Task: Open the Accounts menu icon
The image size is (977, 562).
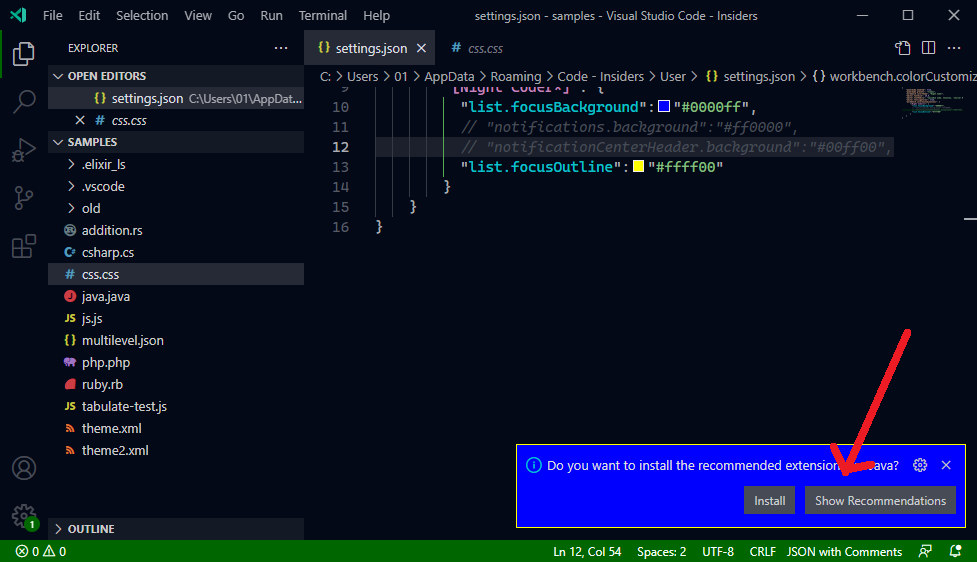Action: click(x=24, y=468)
